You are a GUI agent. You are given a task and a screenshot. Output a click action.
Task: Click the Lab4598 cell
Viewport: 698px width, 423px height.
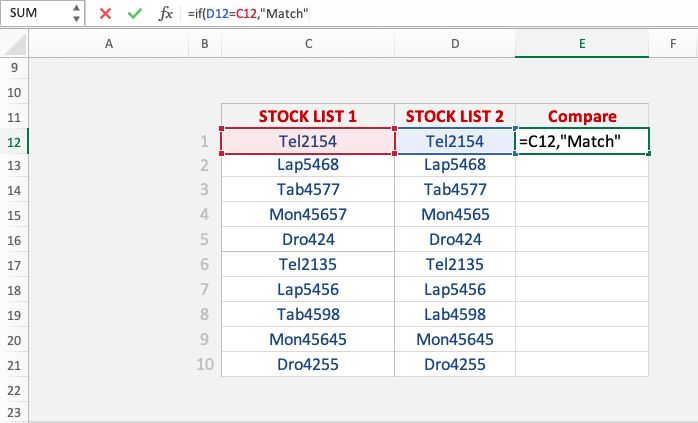(x=455, y=314)
